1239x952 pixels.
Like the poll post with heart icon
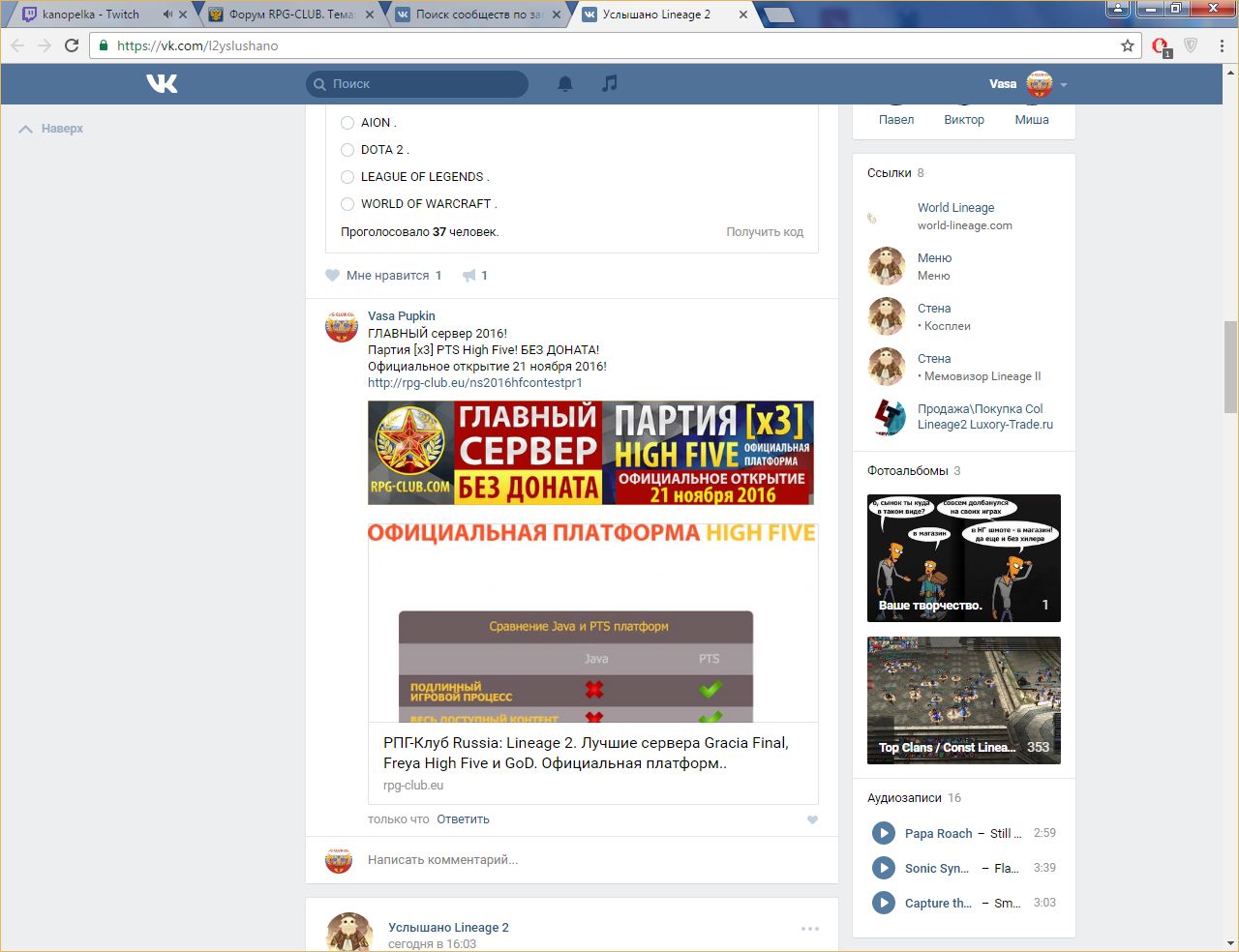pyautogui.click(x=333, y=276)
